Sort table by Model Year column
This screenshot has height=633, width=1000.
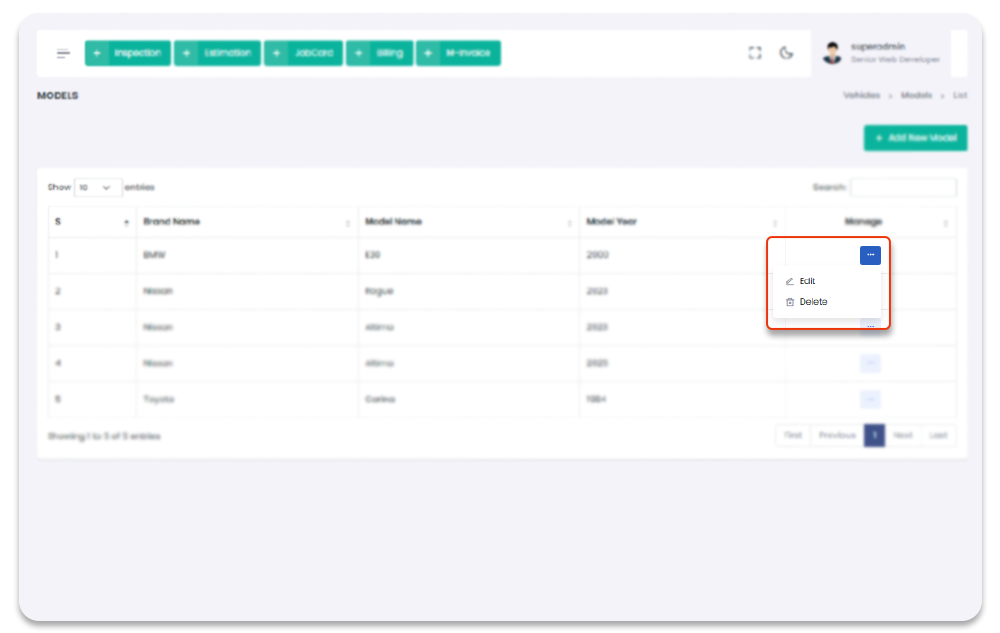(x=680, y=222)
